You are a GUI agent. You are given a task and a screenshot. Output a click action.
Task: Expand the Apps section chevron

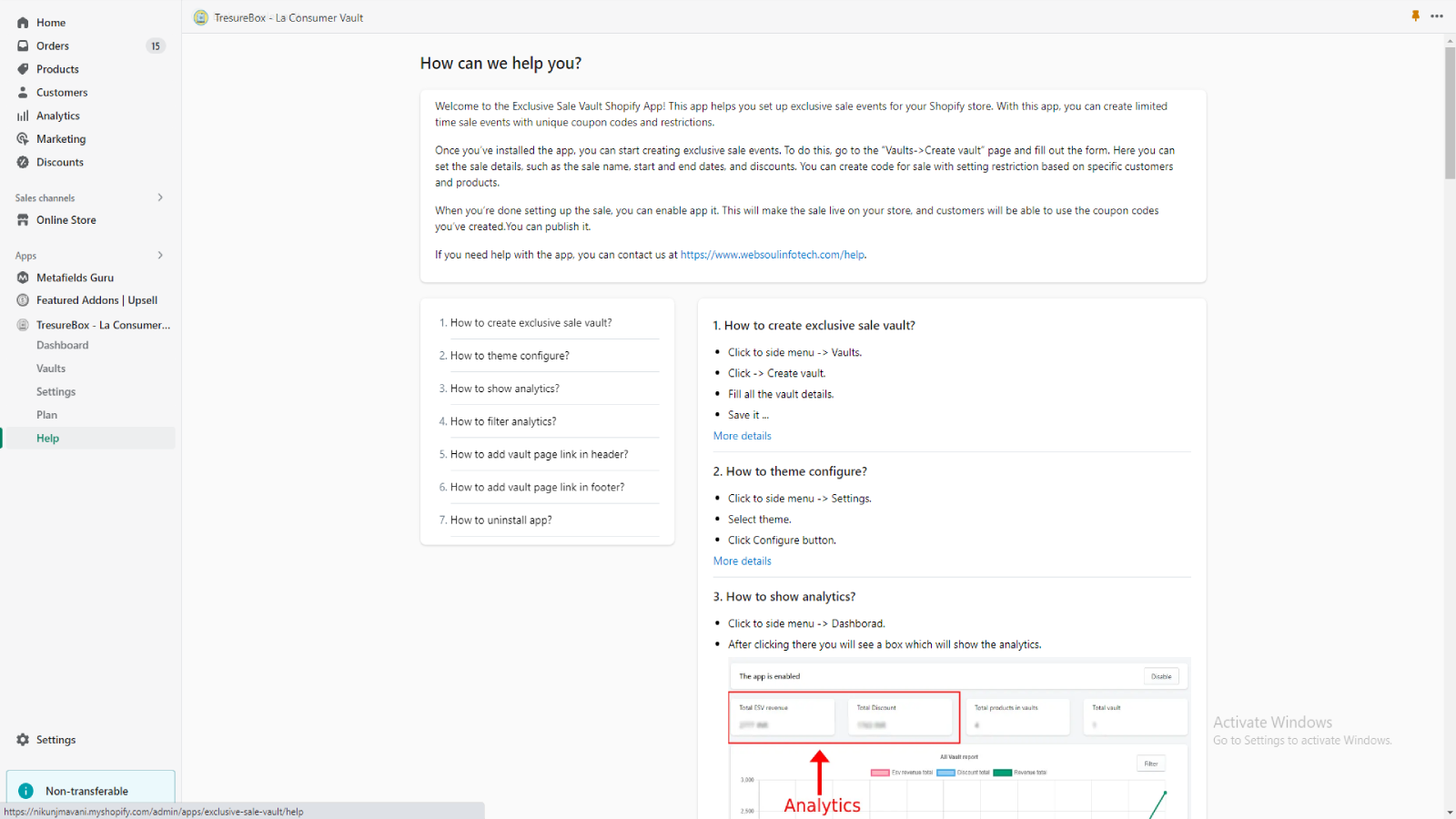click(160, 256)
